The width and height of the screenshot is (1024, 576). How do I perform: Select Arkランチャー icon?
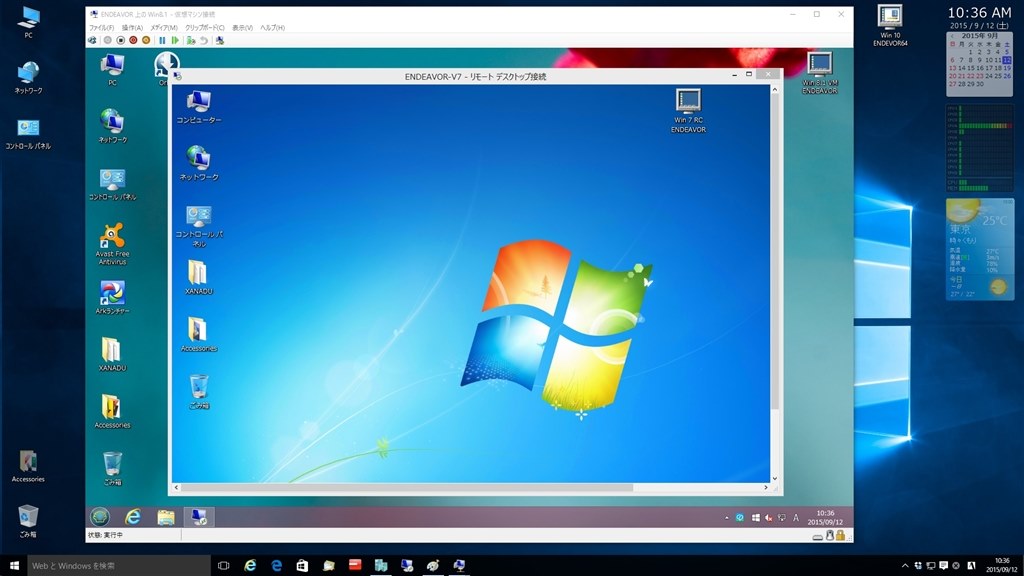(x=112, y=298)
